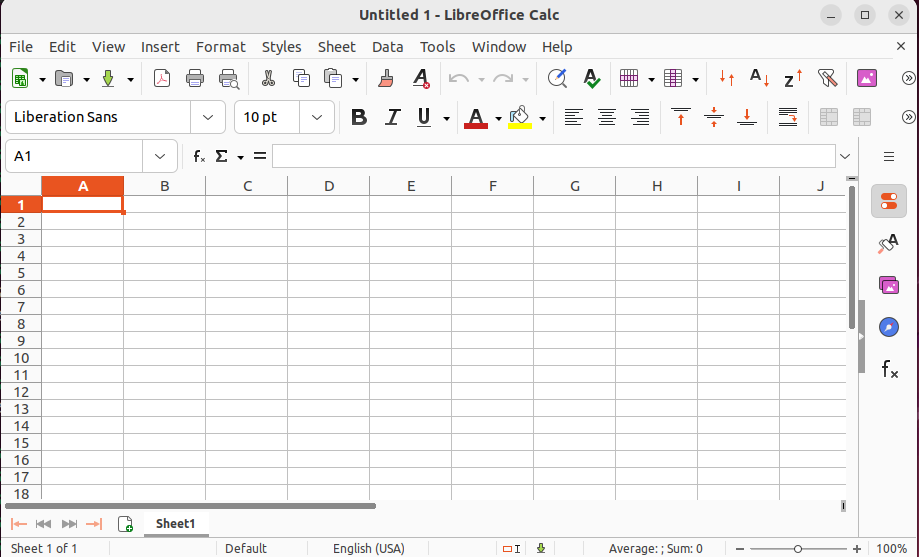Switch to the Sheet1 tab
This screenshot has width=919, height=557.
coord(175,524)
